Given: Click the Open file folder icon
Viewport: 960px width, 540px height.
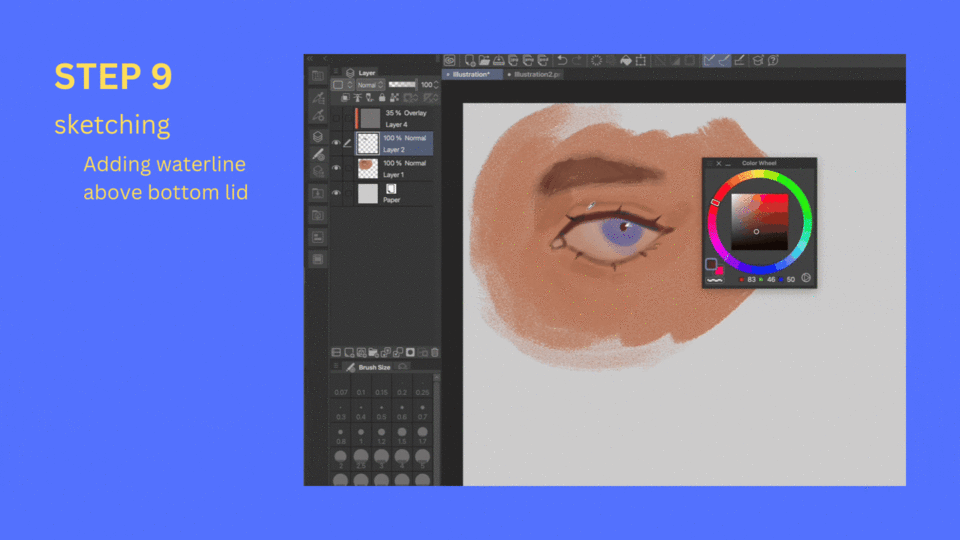Looking at the screenshot, I should [484, 60].
